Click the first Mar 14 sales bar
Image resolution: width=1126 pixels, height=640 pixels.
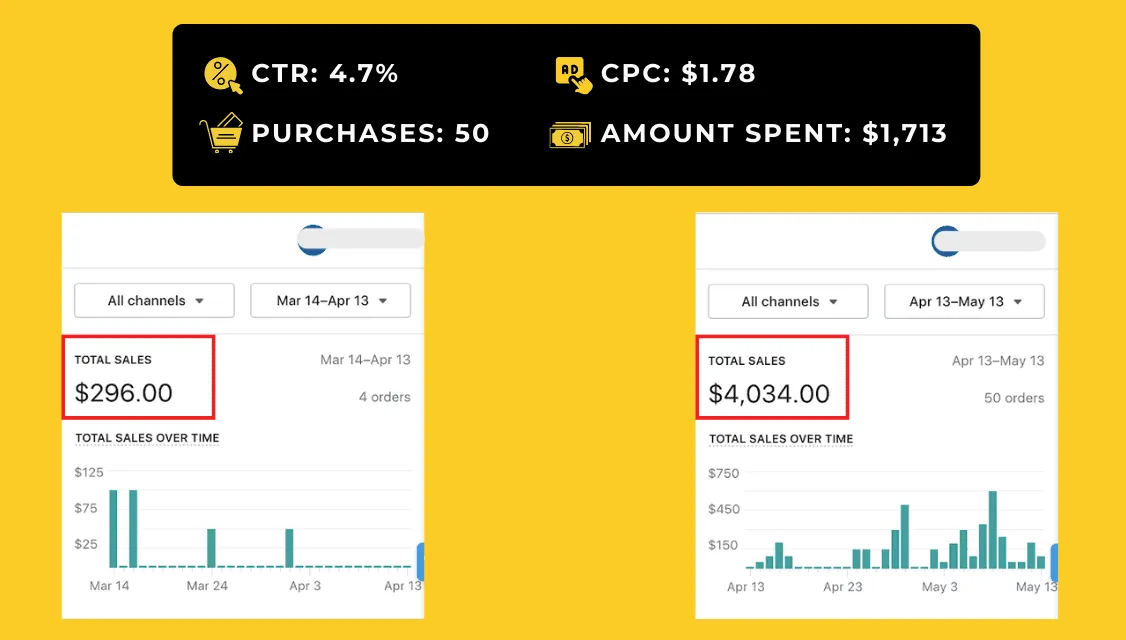tap(113, 529)
